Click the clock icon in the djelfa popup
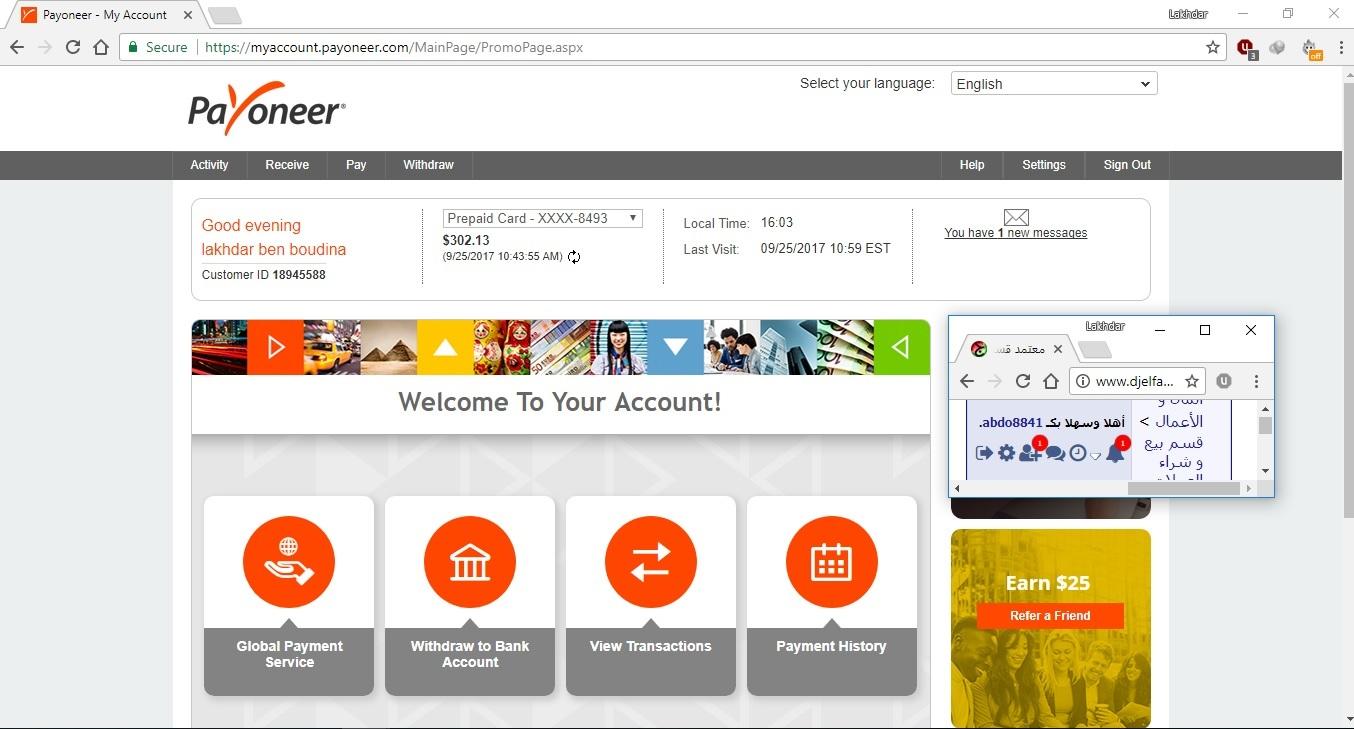The image size is (1354, 729). (1077, 453)
